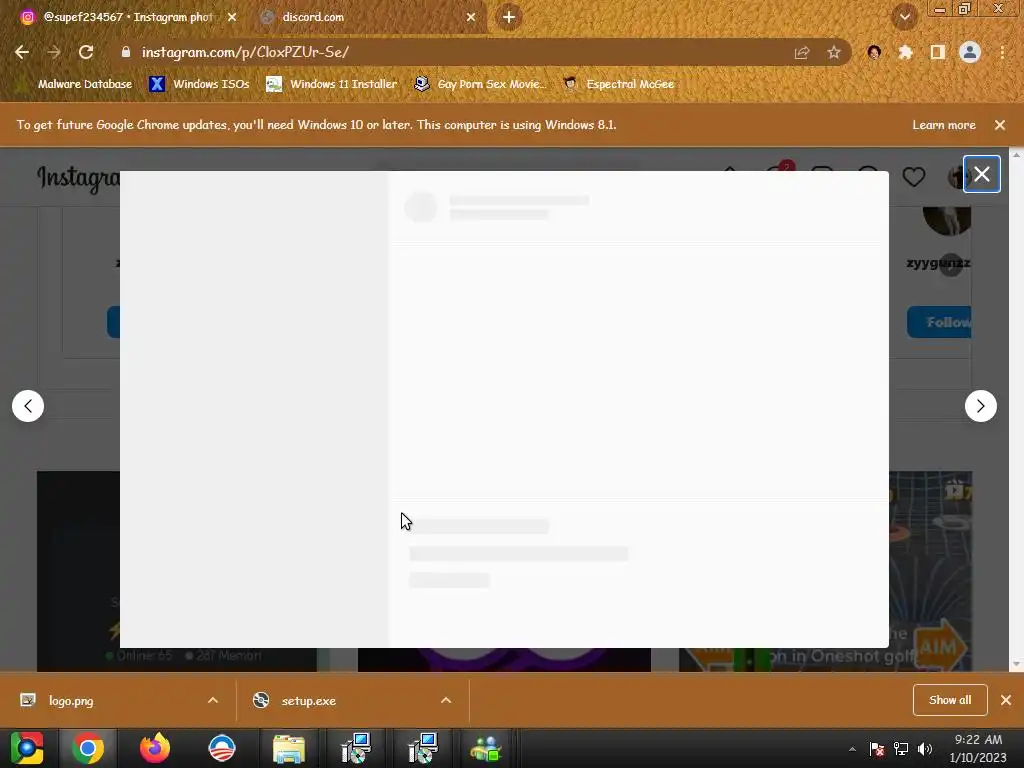Bookmark this page with star icon

(834, 53)
